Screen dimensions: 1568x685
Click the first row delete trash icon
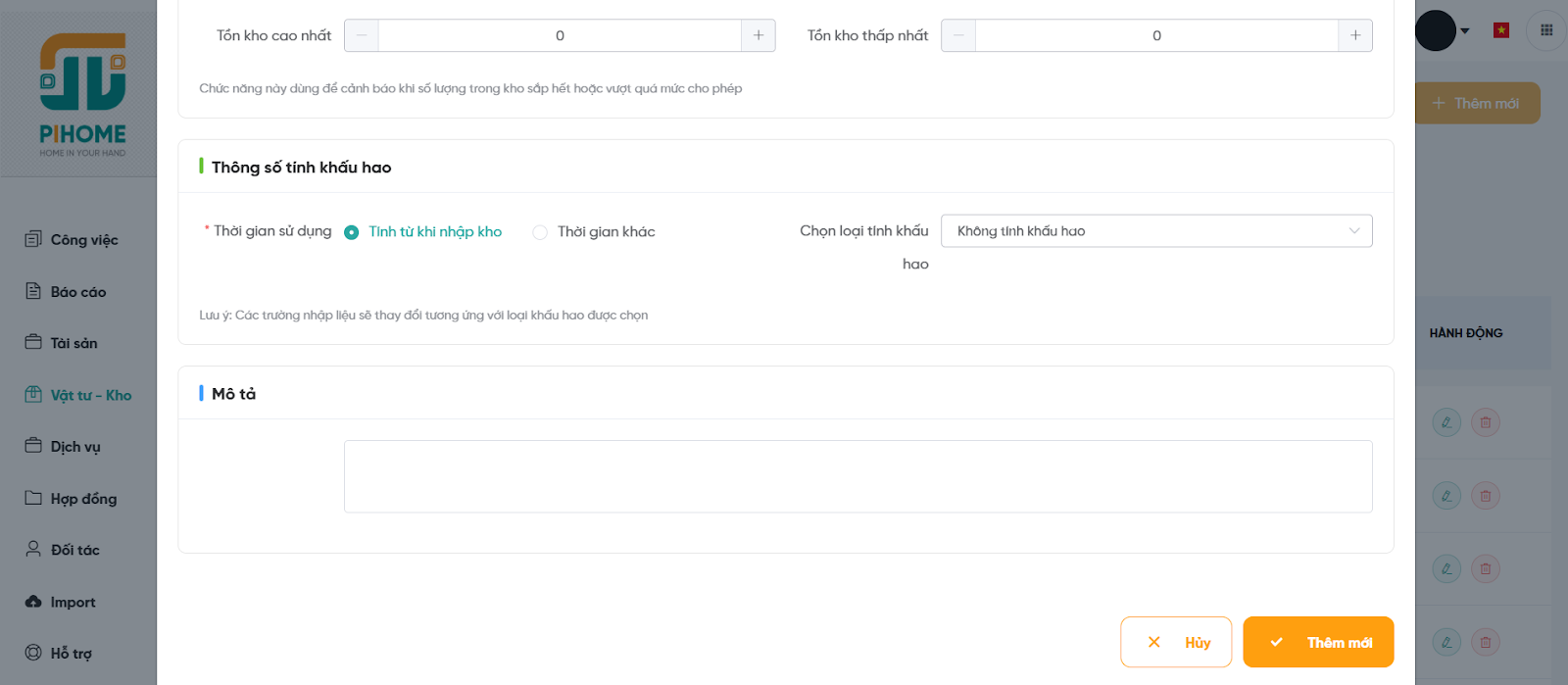[x=1486, y=422]
